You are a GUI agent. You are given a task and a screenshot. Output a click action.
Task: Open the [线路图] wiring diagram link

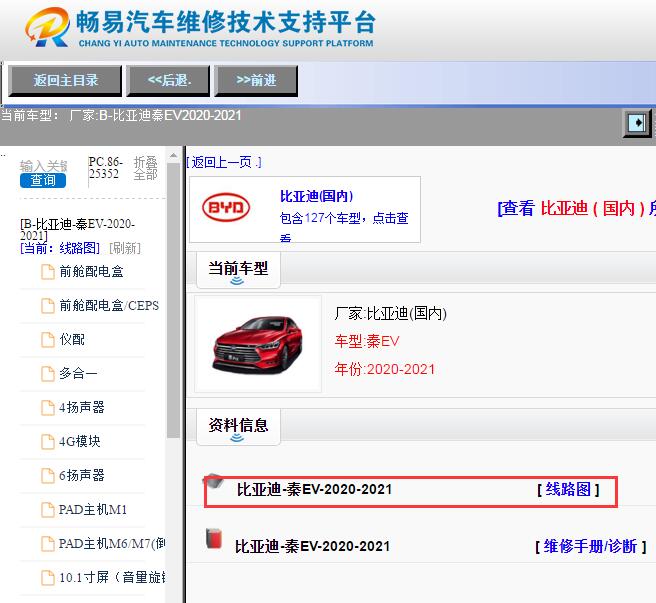click(x=568, y=489)
